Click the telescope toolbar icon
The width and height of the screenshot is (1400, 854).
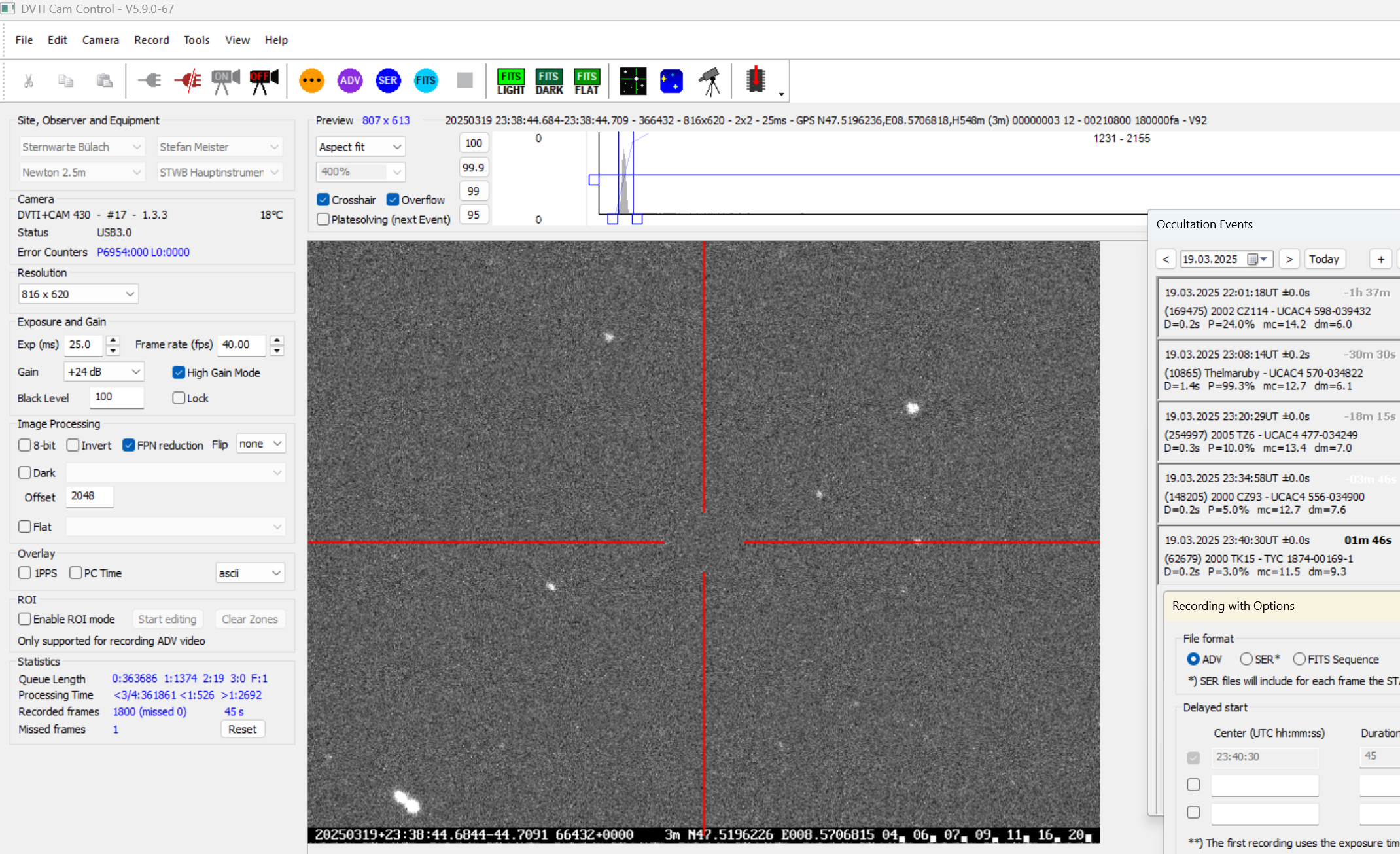point(710,80)
